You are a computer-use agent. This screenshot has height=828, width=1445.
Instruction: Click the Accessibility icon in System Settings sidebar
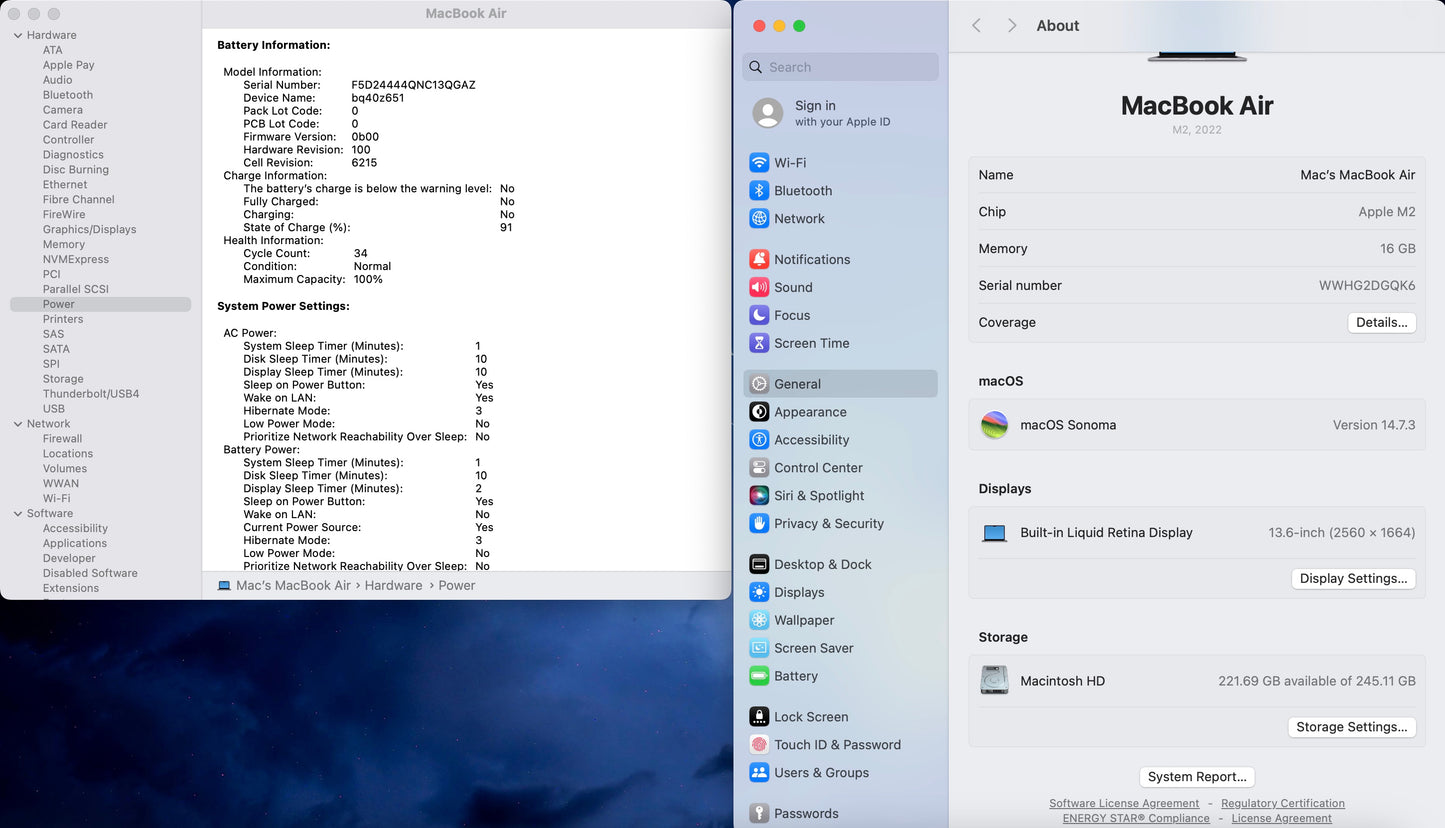(759, 440)
